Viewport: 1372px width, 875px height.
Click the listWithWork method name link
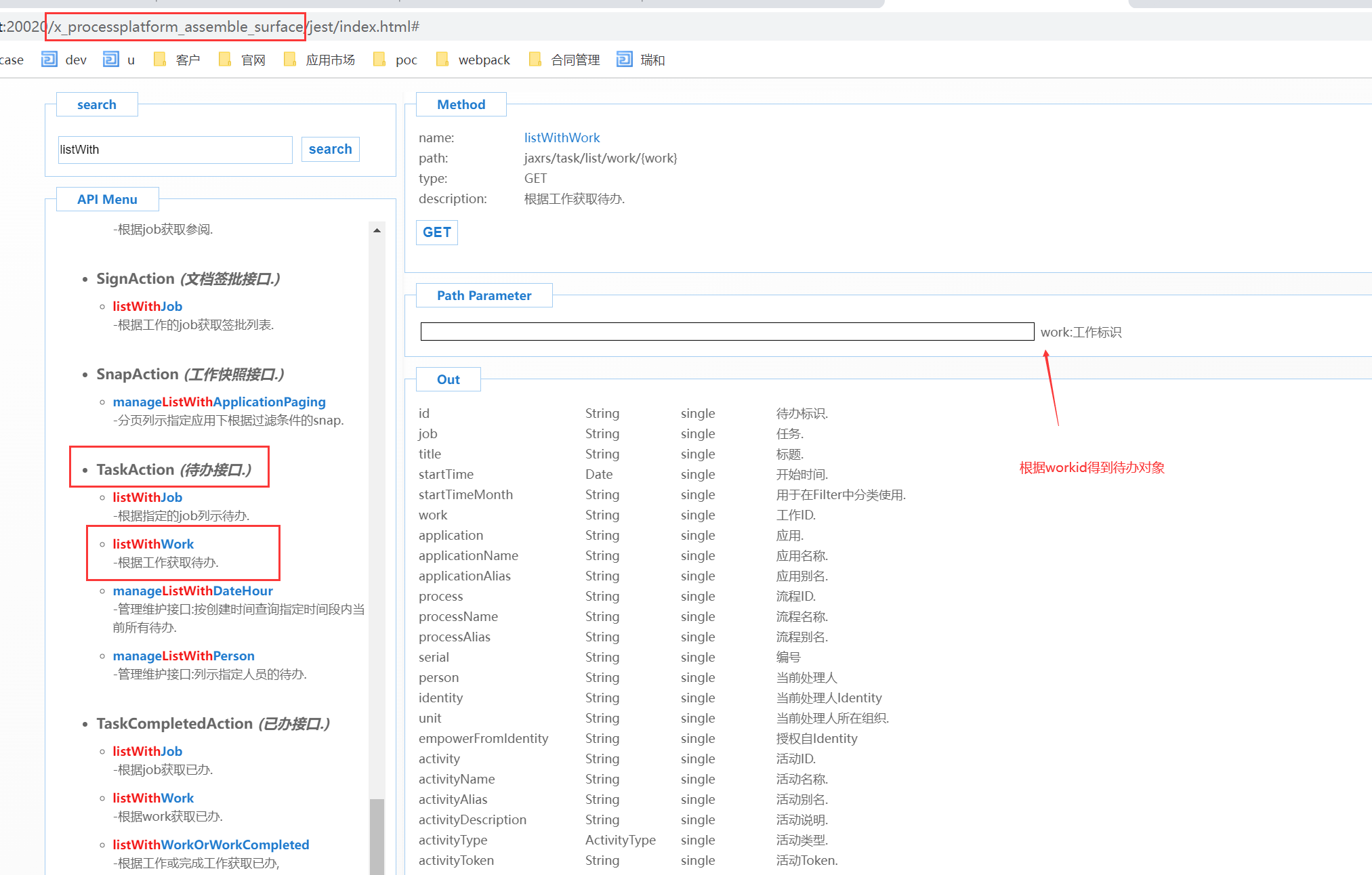(562, 137)
